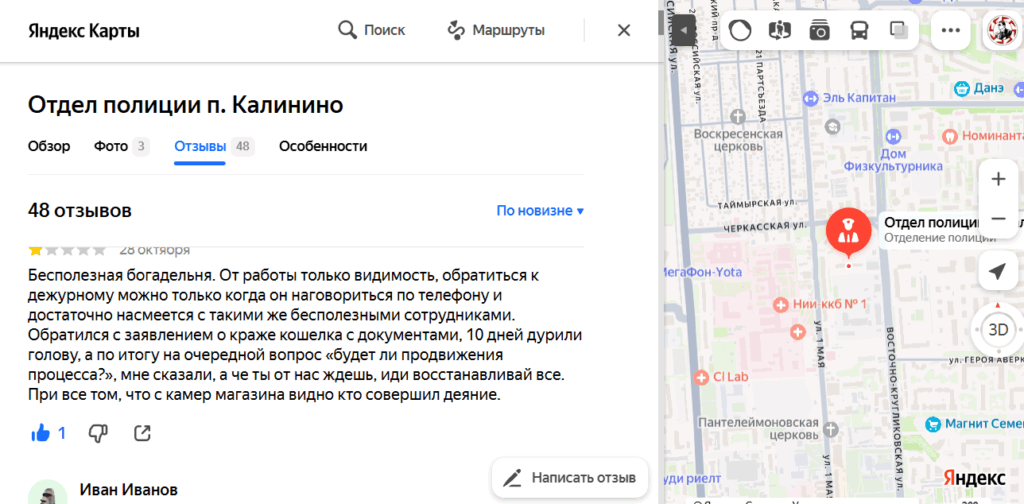
Task: Click the Отделение полиции marker caption
Action: pyautogui.click(x=940, y=238)
